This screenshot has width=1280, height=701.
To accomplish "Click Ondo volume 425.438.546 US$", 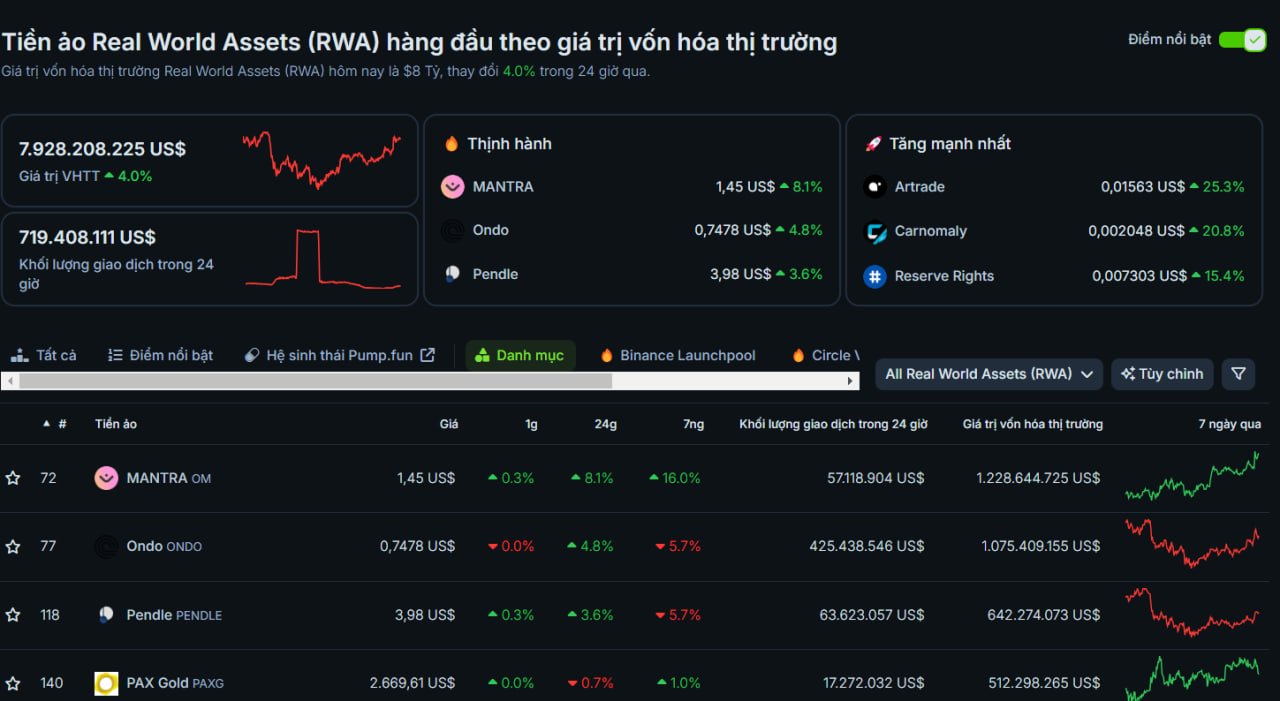I will [x=867, y=546].
